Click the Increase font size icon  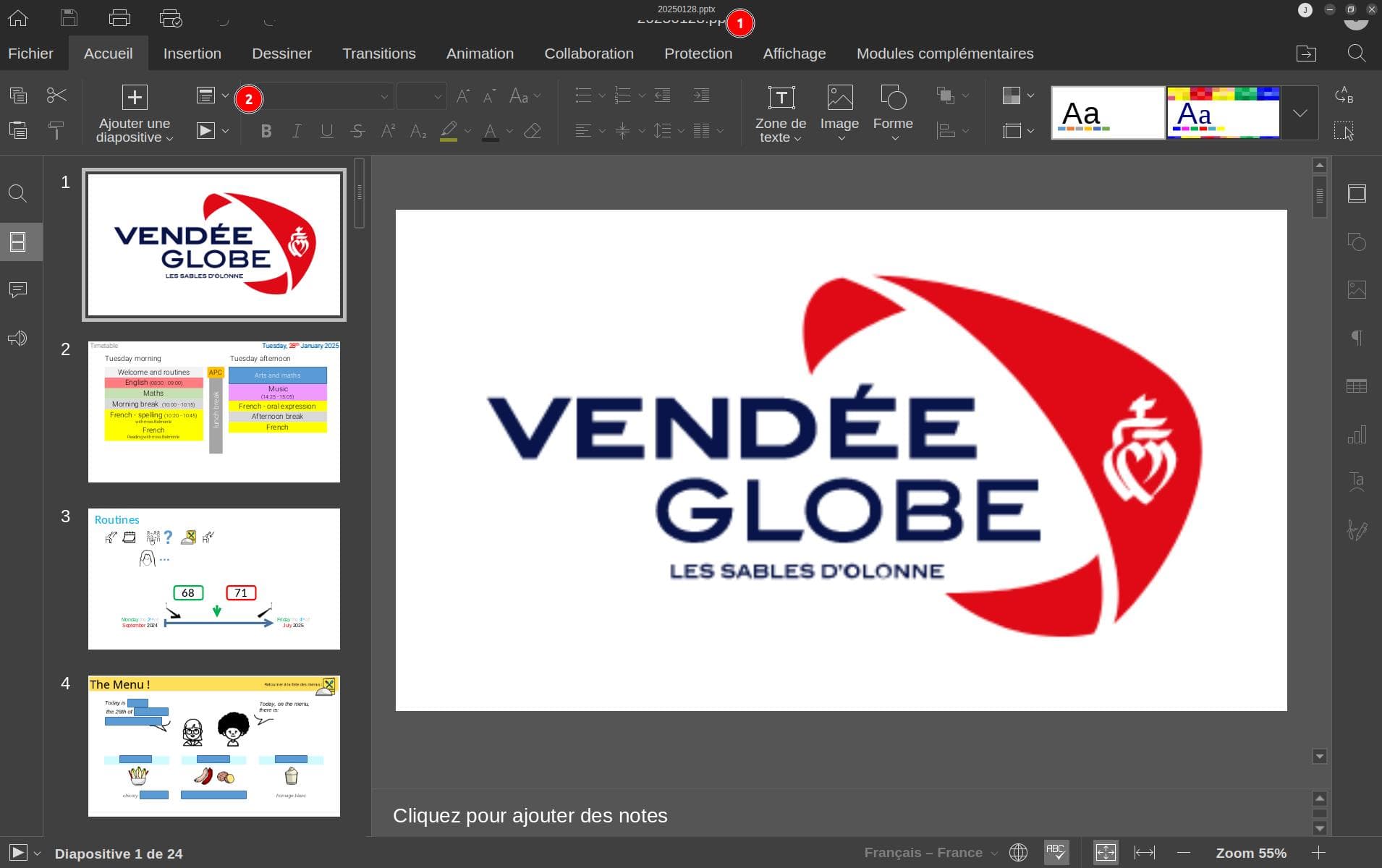463,95
